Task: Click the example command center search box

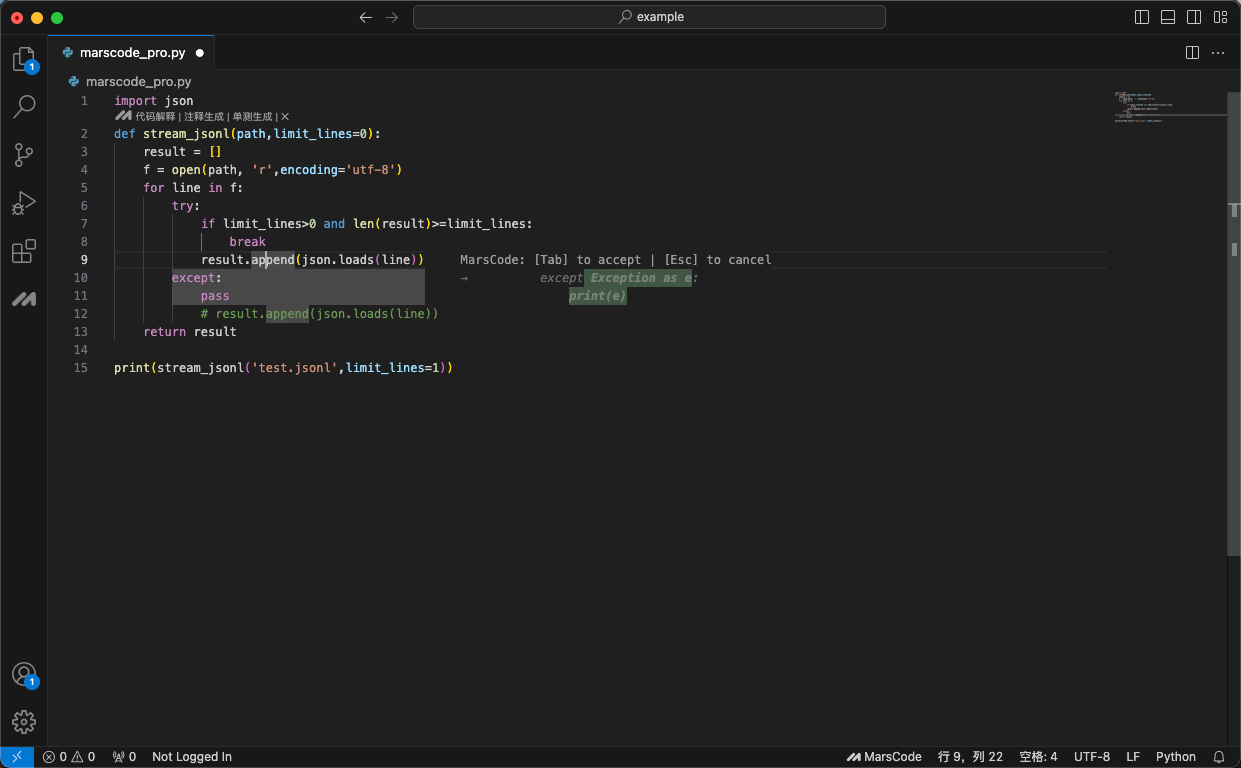Action: 649,17
